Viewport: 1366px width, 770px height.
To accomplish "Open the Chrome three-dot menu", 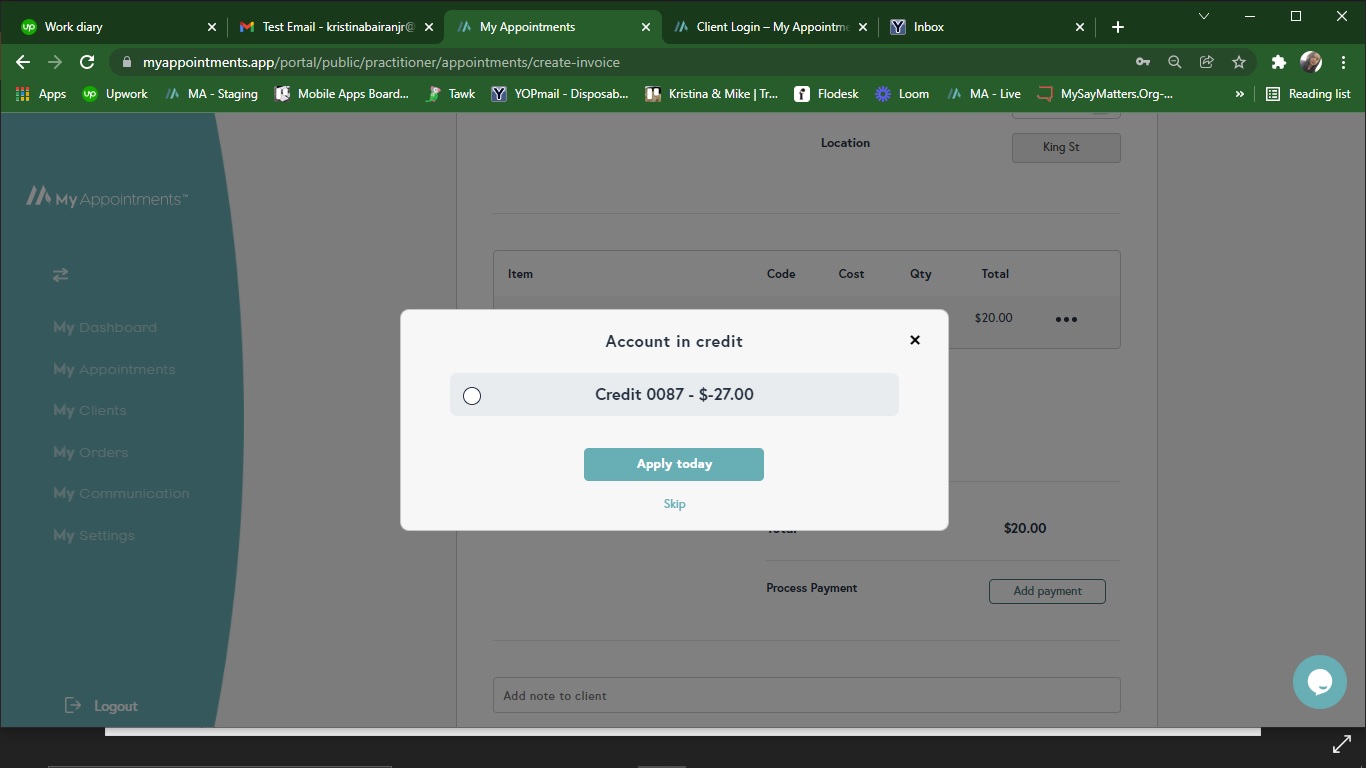I will pos(1343,62).
